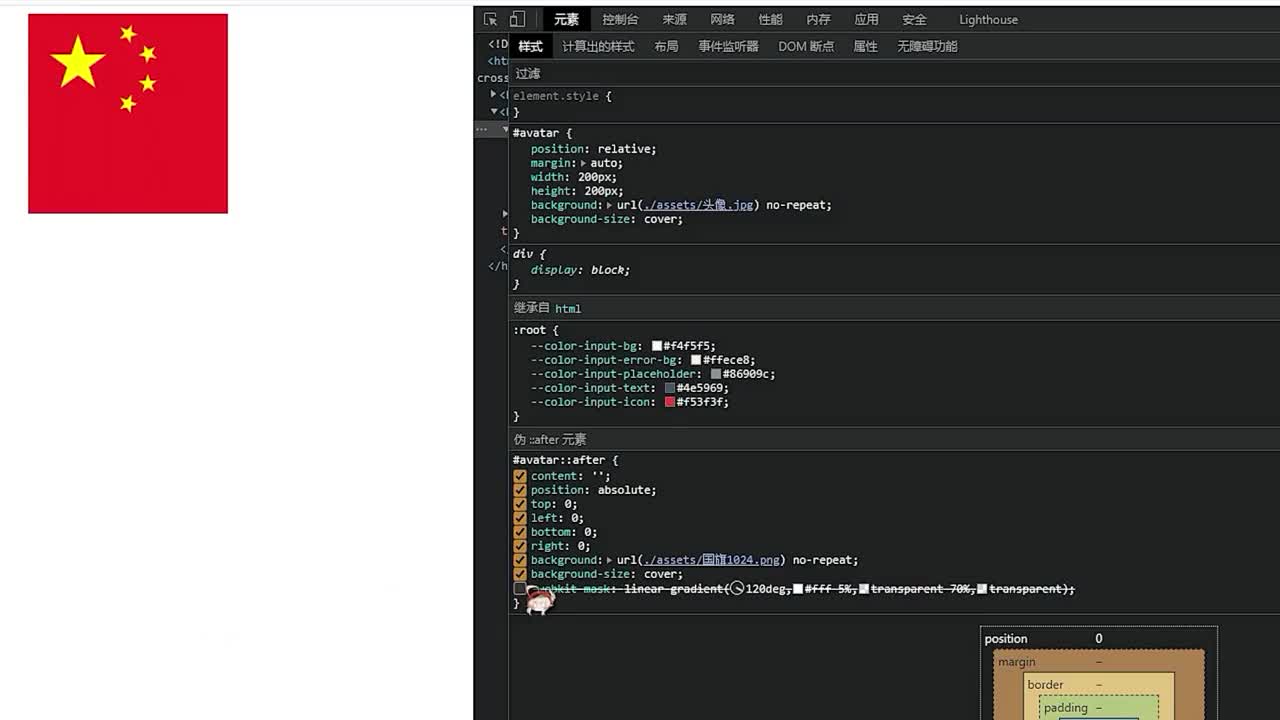Uncheck the right: 0 declaration
Screen dimensions: 1280x720
[520, 546]
